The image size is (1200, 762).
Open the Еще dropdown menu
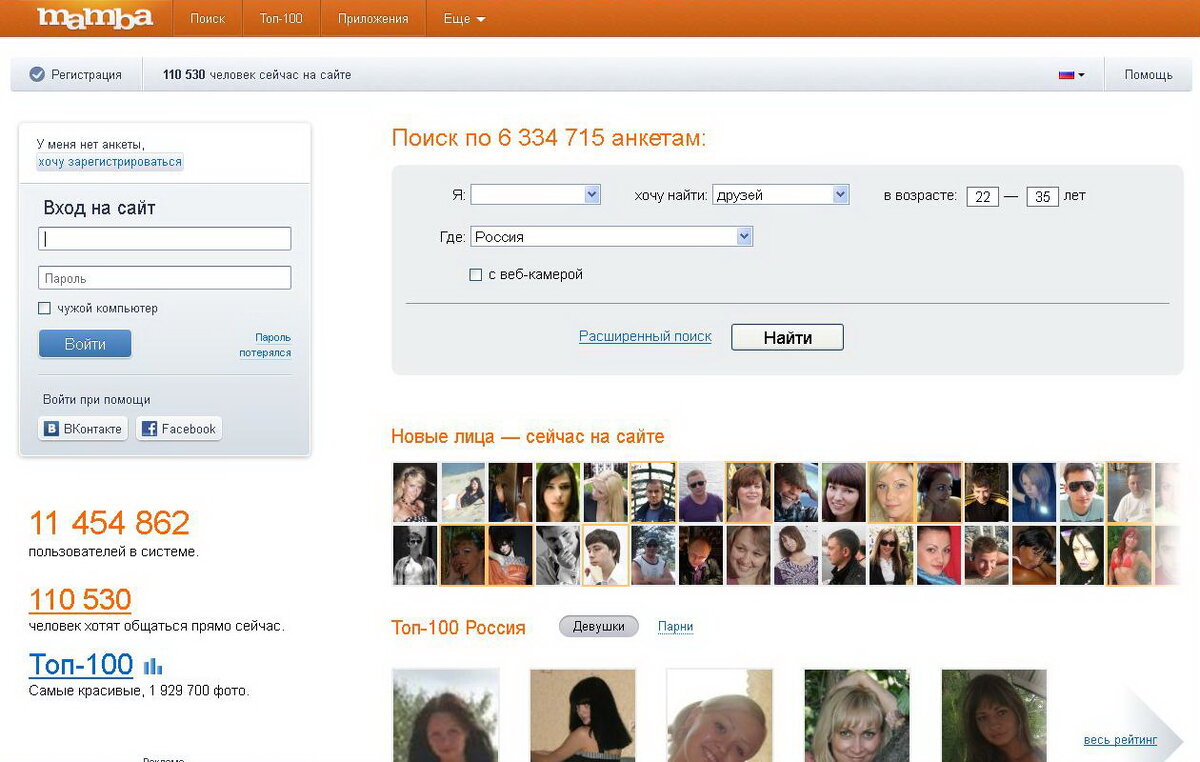click(461, 17)
